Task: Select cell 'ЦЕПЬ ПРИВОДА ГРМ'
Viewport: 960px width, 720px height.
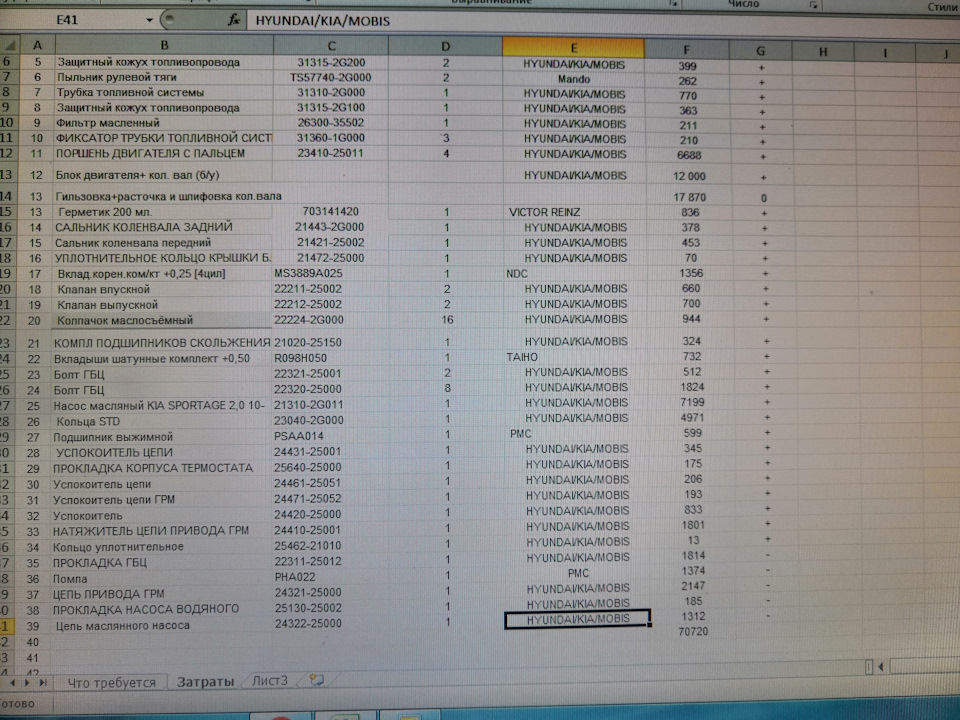Action: 162,593
